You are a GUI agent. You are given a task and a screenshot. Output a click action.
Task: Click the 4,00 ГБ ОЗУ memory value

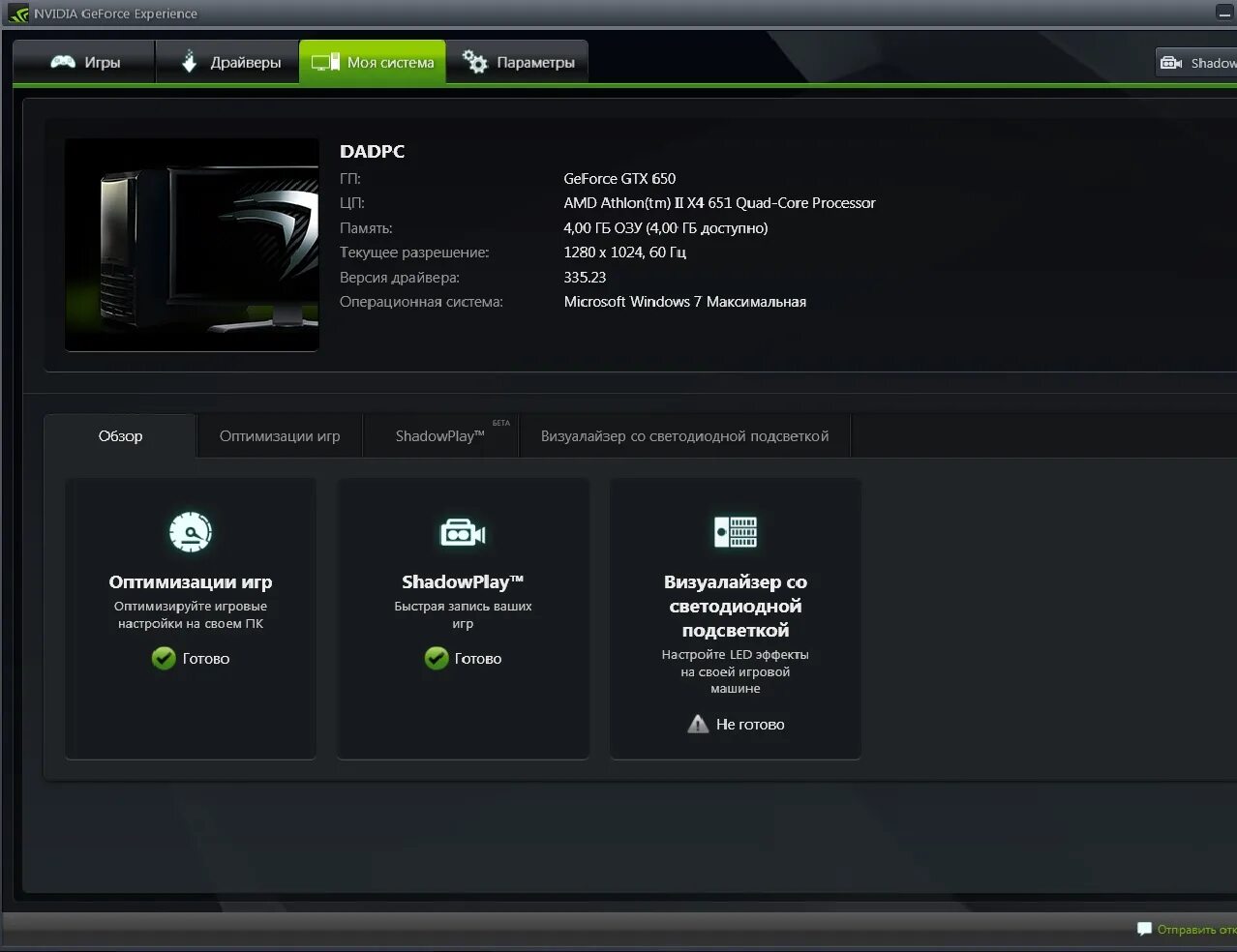pos(666,228)
